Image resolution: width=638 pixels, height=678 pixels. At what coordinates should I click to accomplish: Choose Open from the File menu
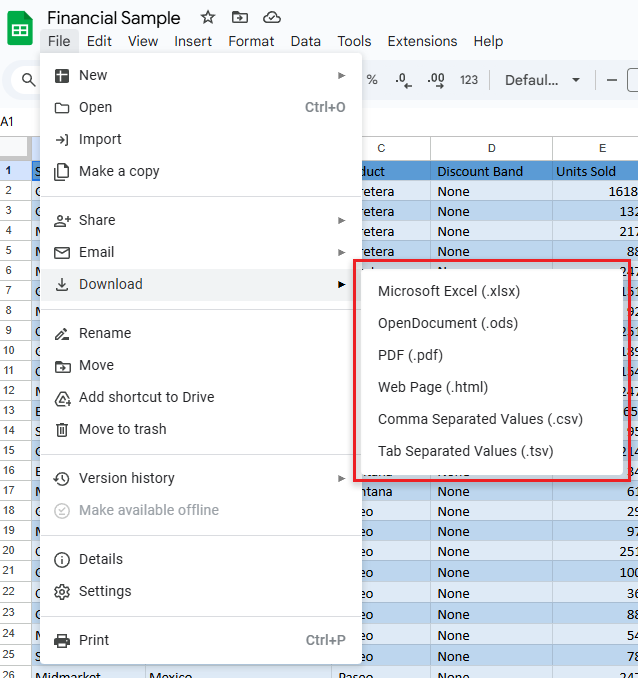click(201, 107)
